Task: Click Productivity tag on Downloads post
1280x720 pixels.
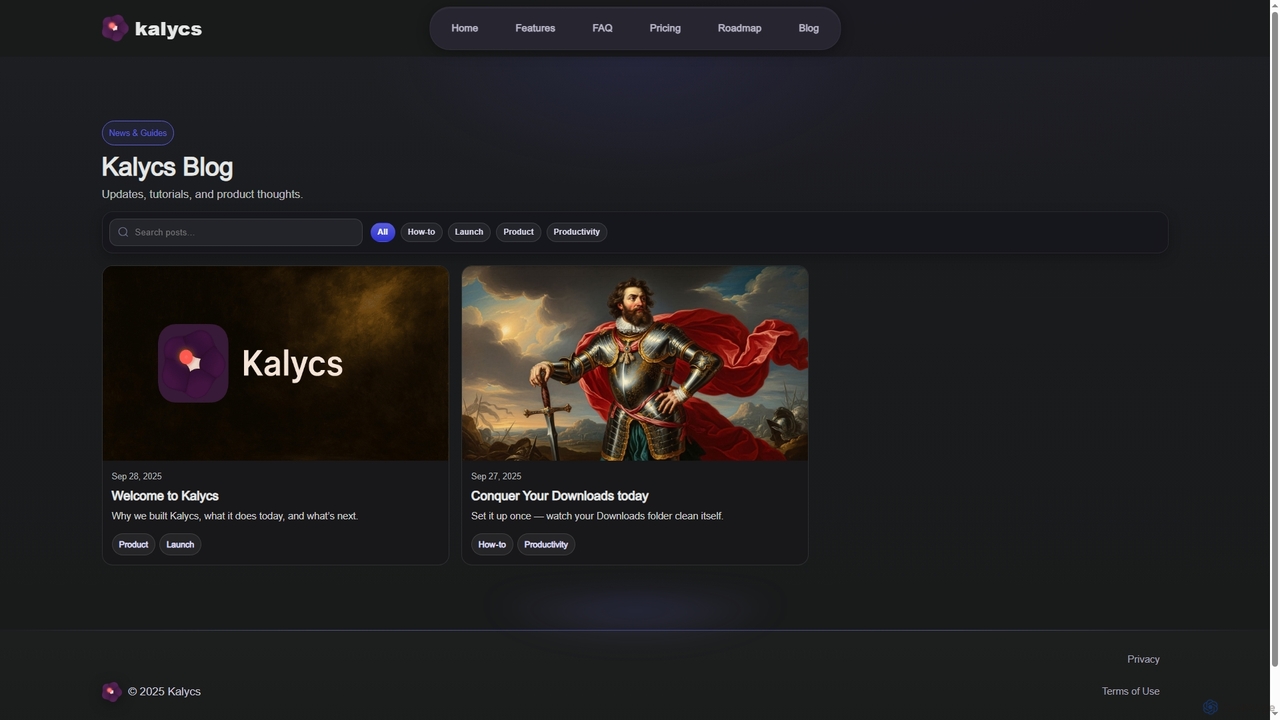Action: tap(546, 545)
